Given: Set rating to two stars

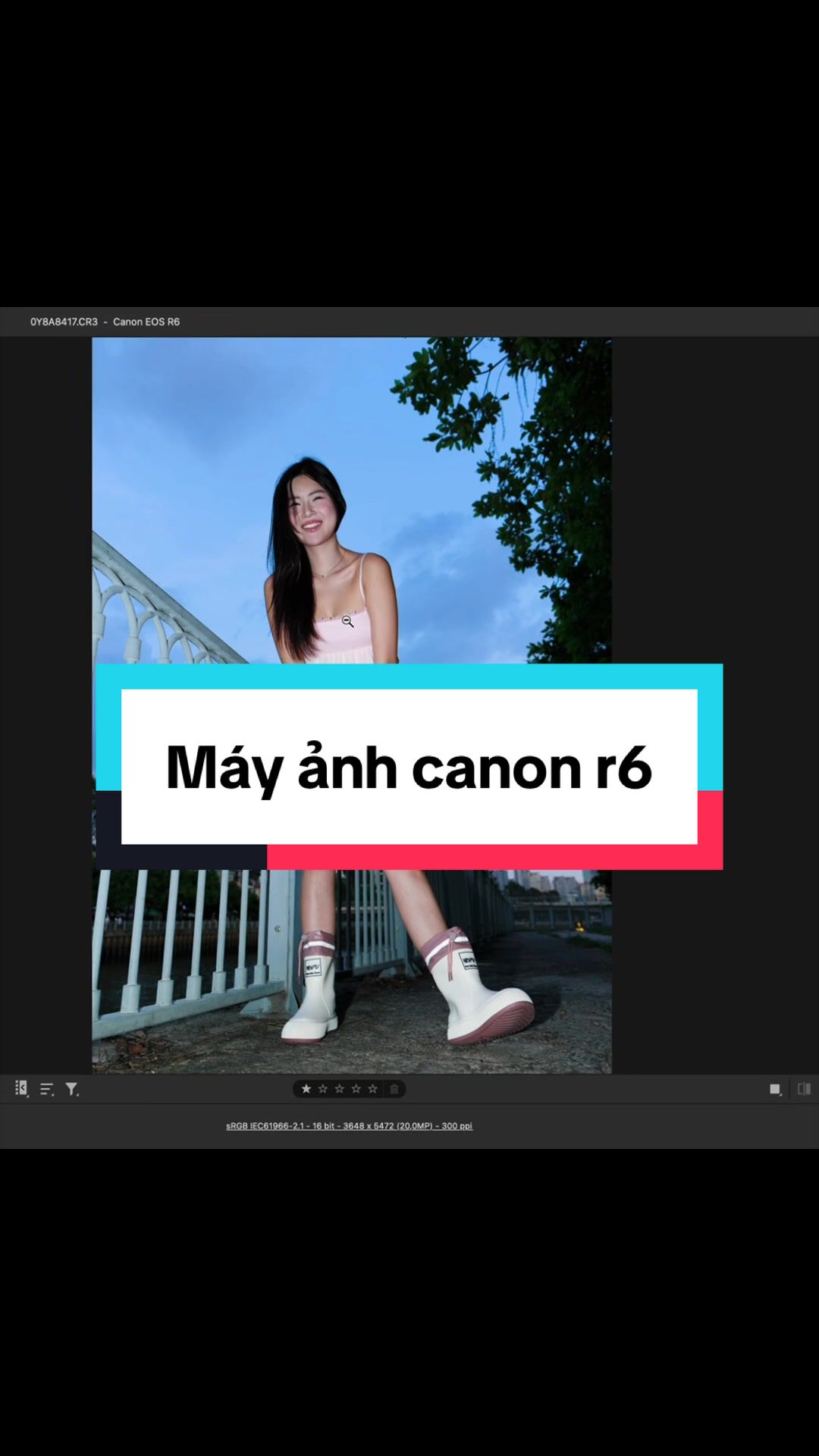Looking at the screenshot, I should click(323, 1089).
